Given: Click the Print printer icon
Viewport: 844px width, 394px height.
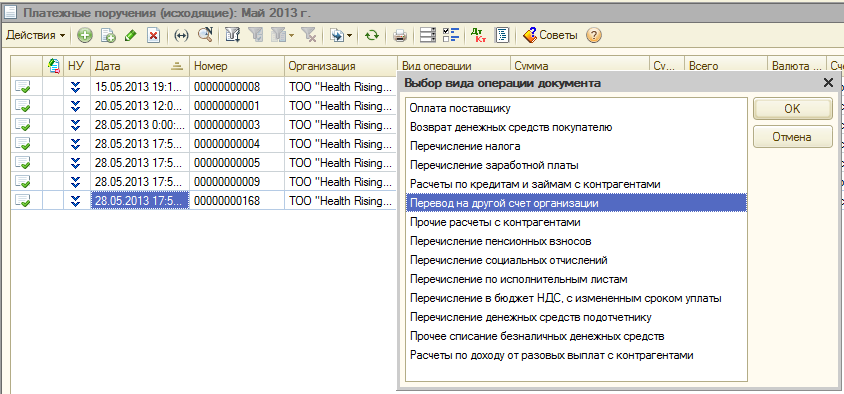Looking at the screenshot, I should 399,36.
